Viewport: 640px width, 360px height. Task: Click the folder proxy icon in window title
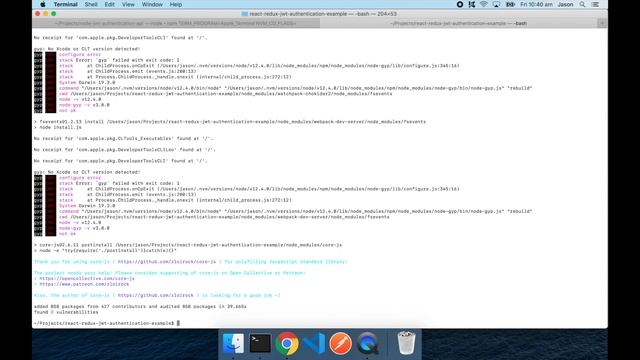(244, 14)
